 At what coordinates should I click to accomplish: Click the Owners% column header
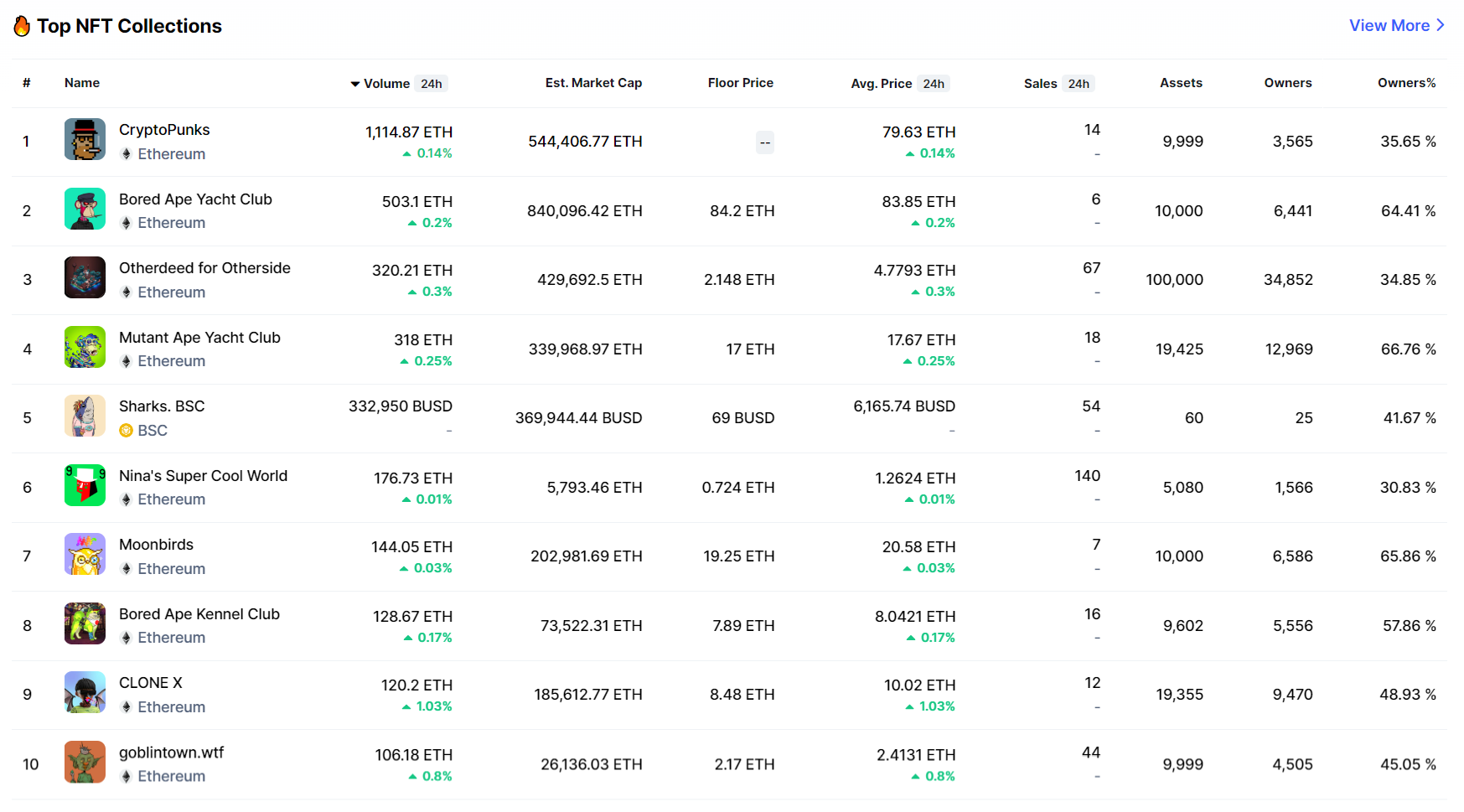pos(1406,83)
